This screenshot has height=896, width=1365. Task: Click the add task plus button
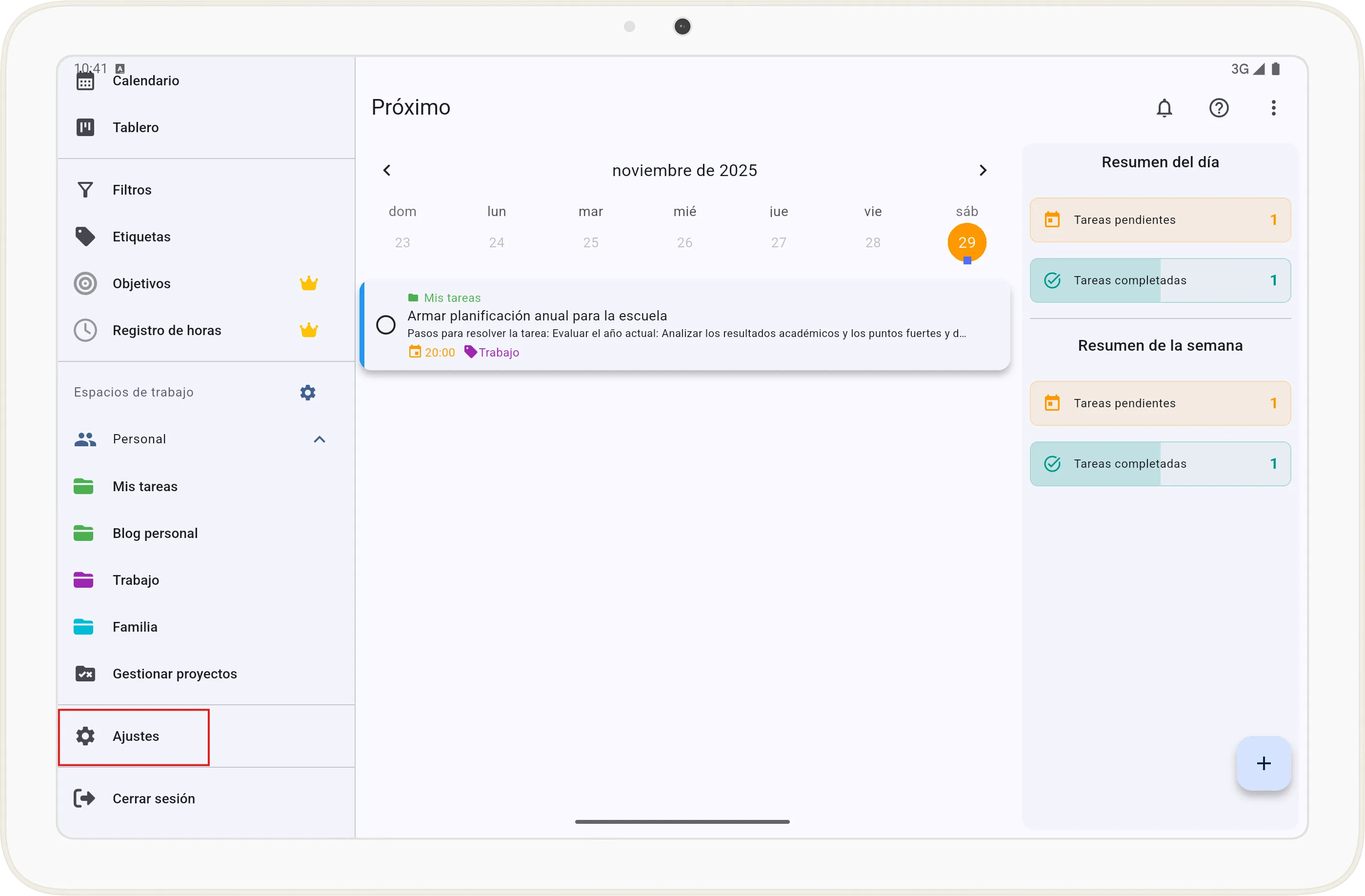coord(1263,763)
